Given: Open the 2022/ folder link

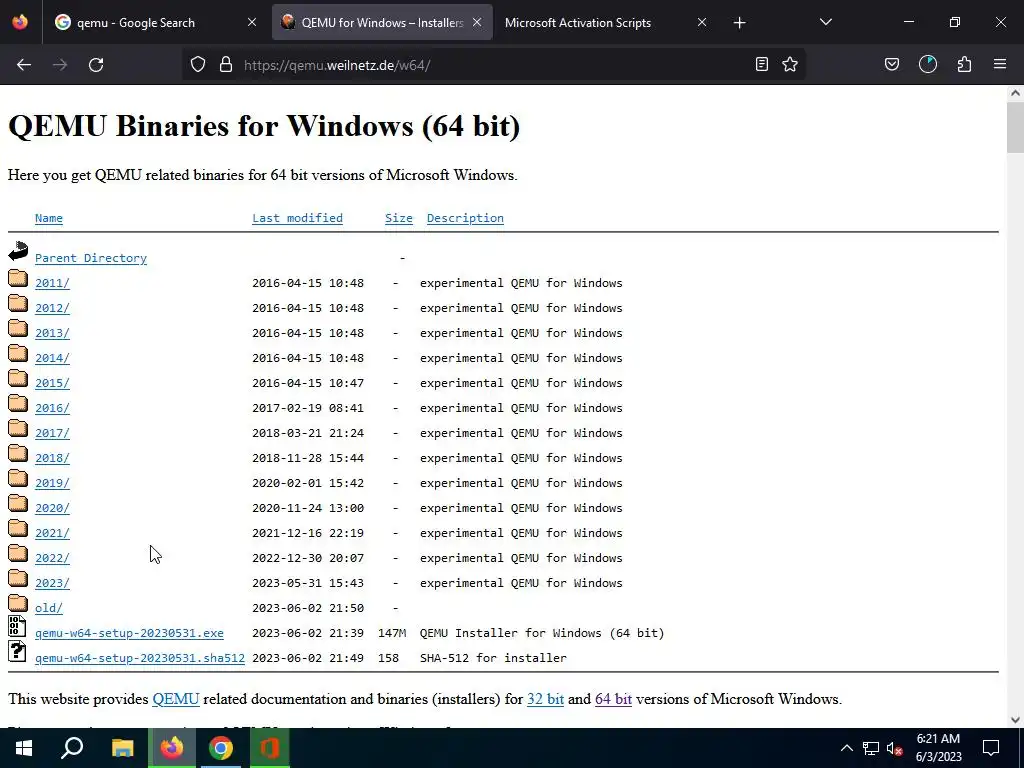Looking at the screenshot, I should pyautogui.click(x=52, y=558).
